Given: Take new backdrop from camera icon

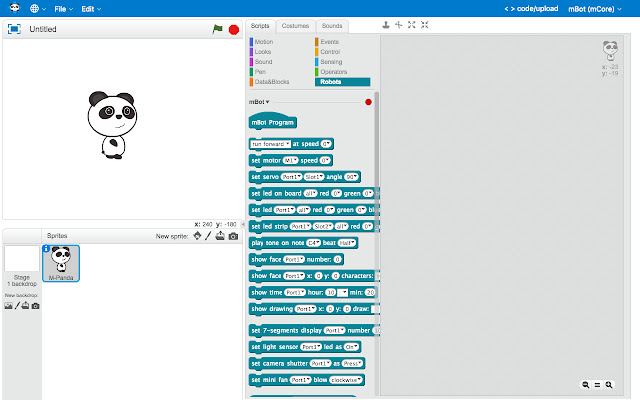Looking at the screenshot, I should point(36,306).
